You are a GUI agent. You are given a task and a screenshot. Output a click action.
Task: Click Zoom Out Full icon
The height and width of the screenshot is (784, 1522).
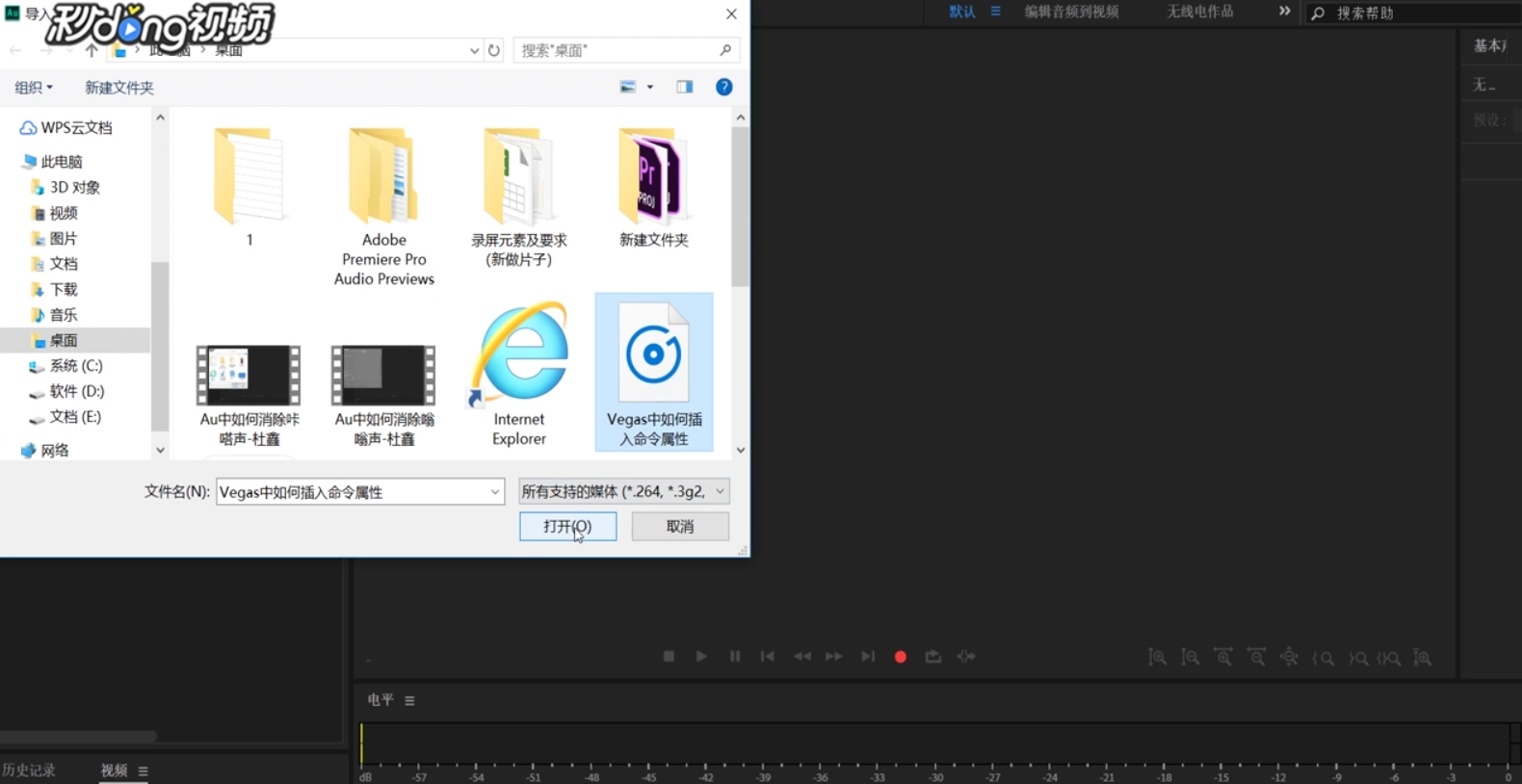pos(1290,658)
